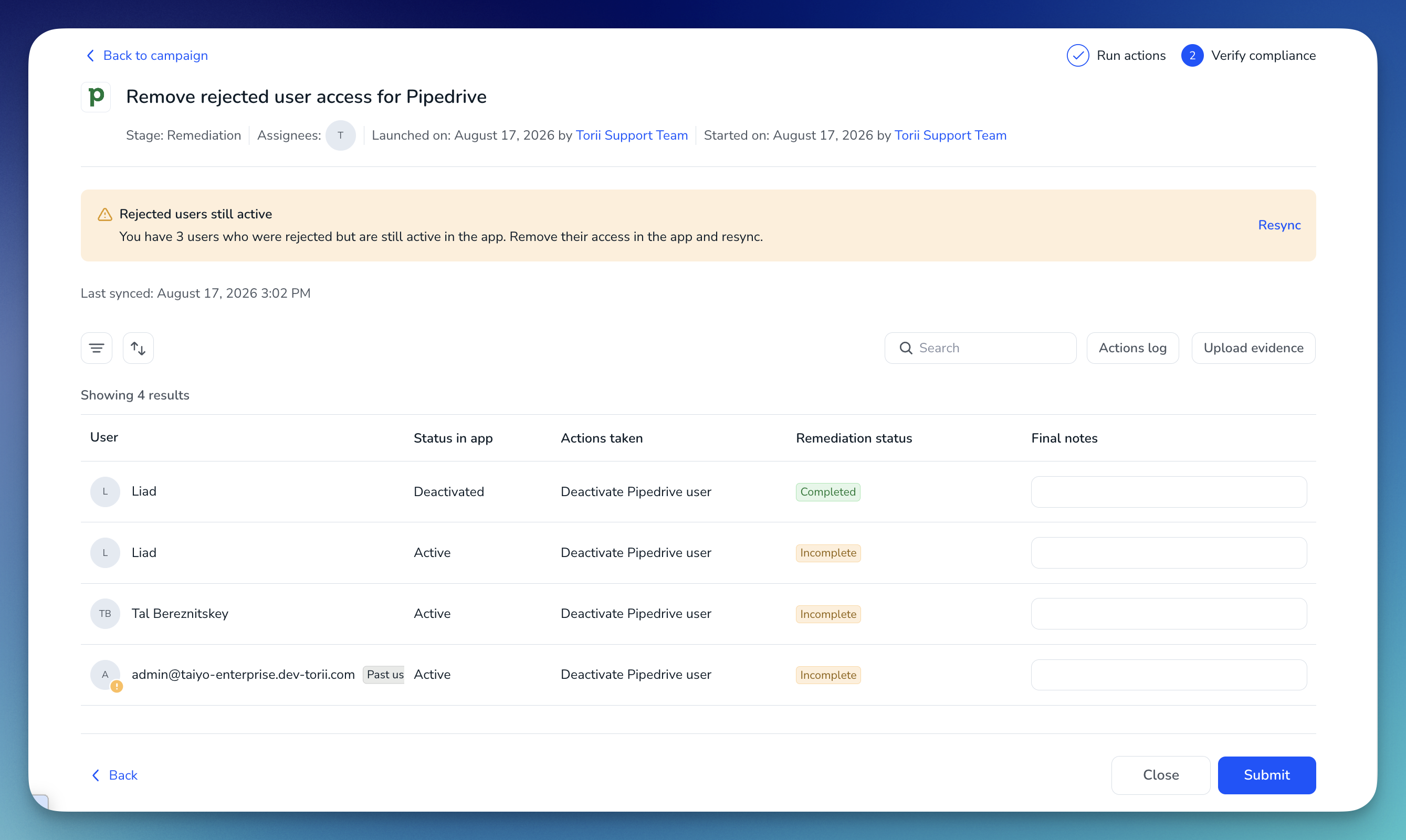Click the Close button
Image resolution: width=1406 pixels, height=840 pixels.
point(1161,775)
